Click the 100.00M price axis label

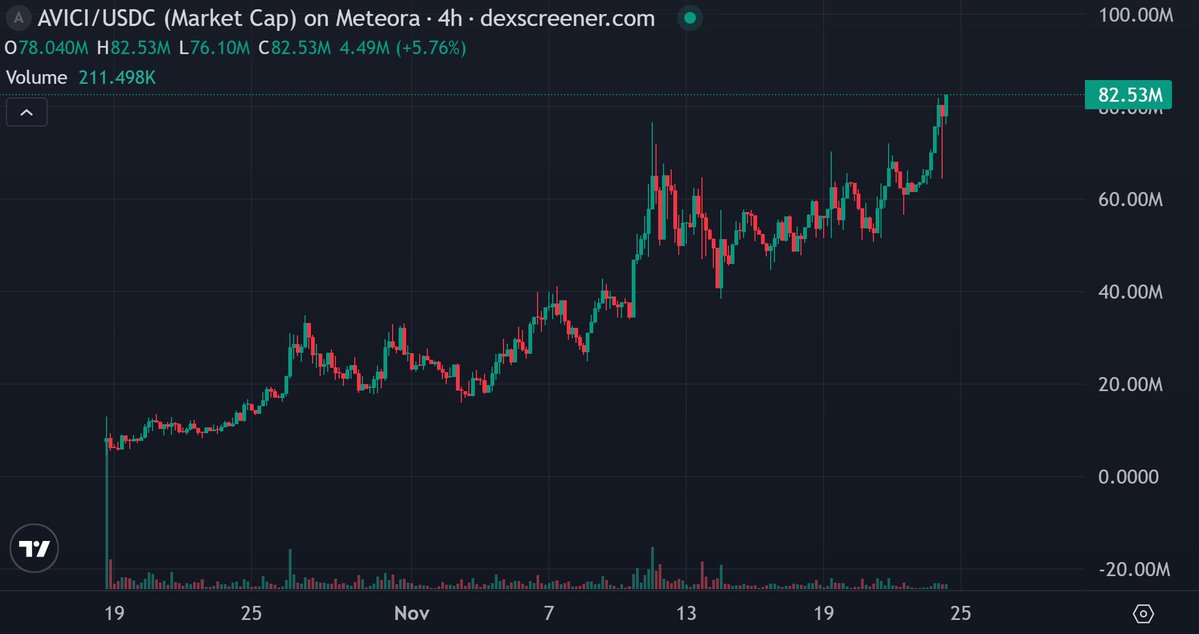pos(1134,15)
